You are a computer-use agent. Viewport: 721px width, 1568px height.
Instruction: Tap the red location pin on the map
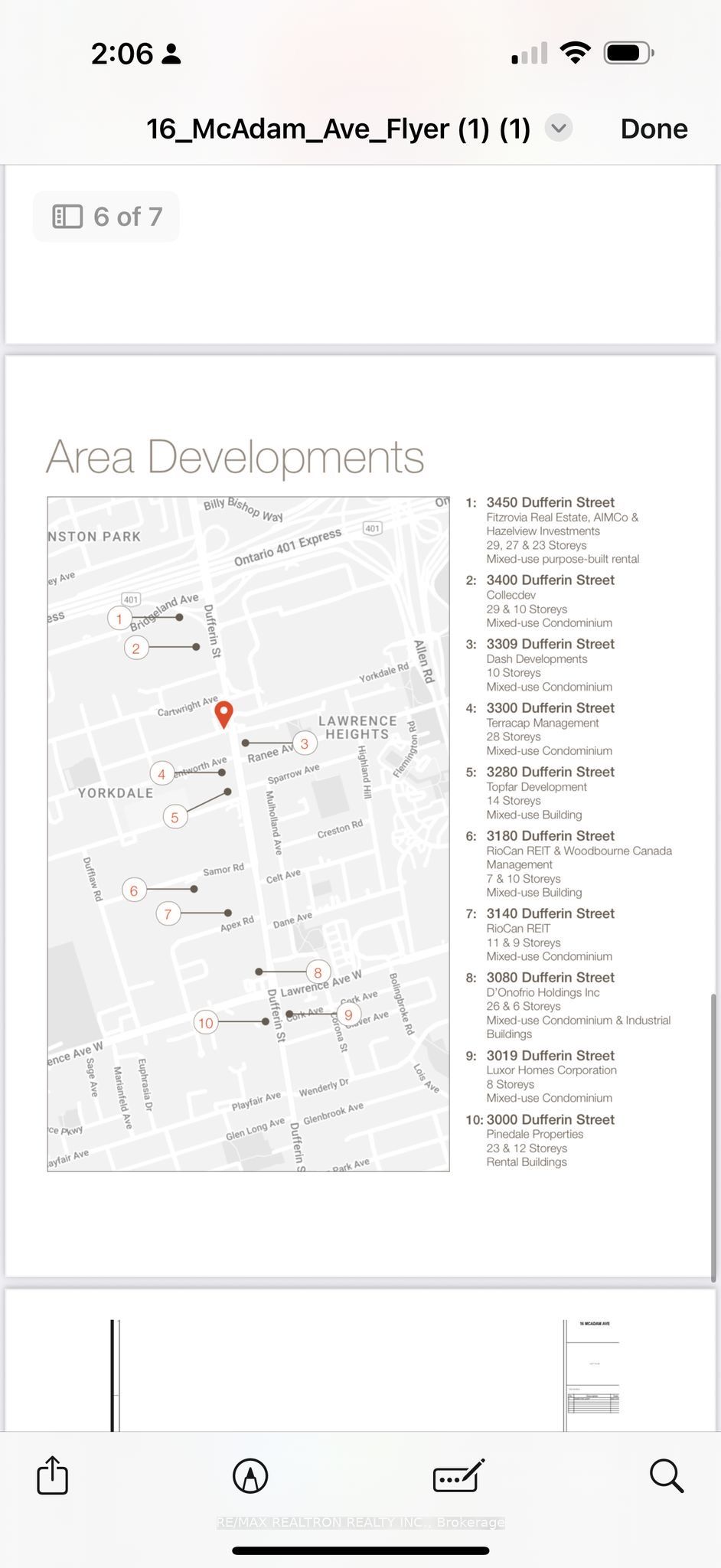(x=223, y=714)
